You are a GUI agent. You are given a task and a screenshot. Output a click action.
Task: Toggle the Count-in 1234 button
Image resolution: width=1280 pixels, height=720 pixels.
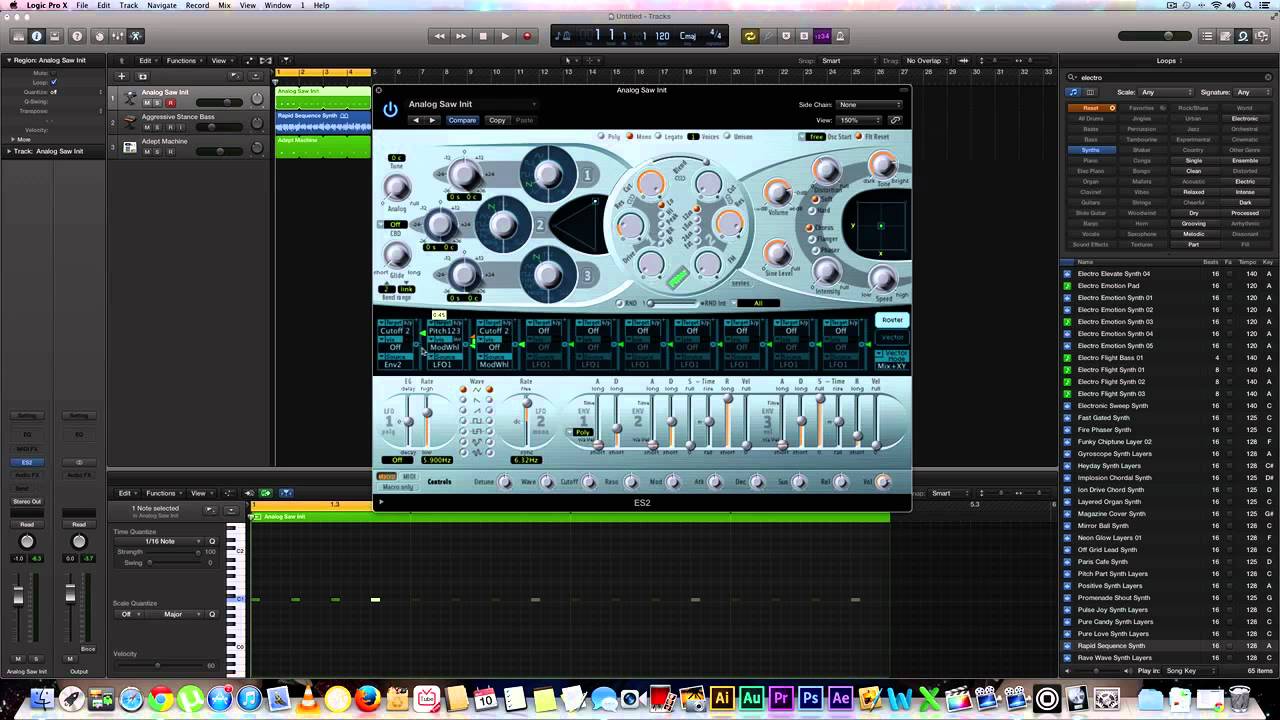point(822,36)
